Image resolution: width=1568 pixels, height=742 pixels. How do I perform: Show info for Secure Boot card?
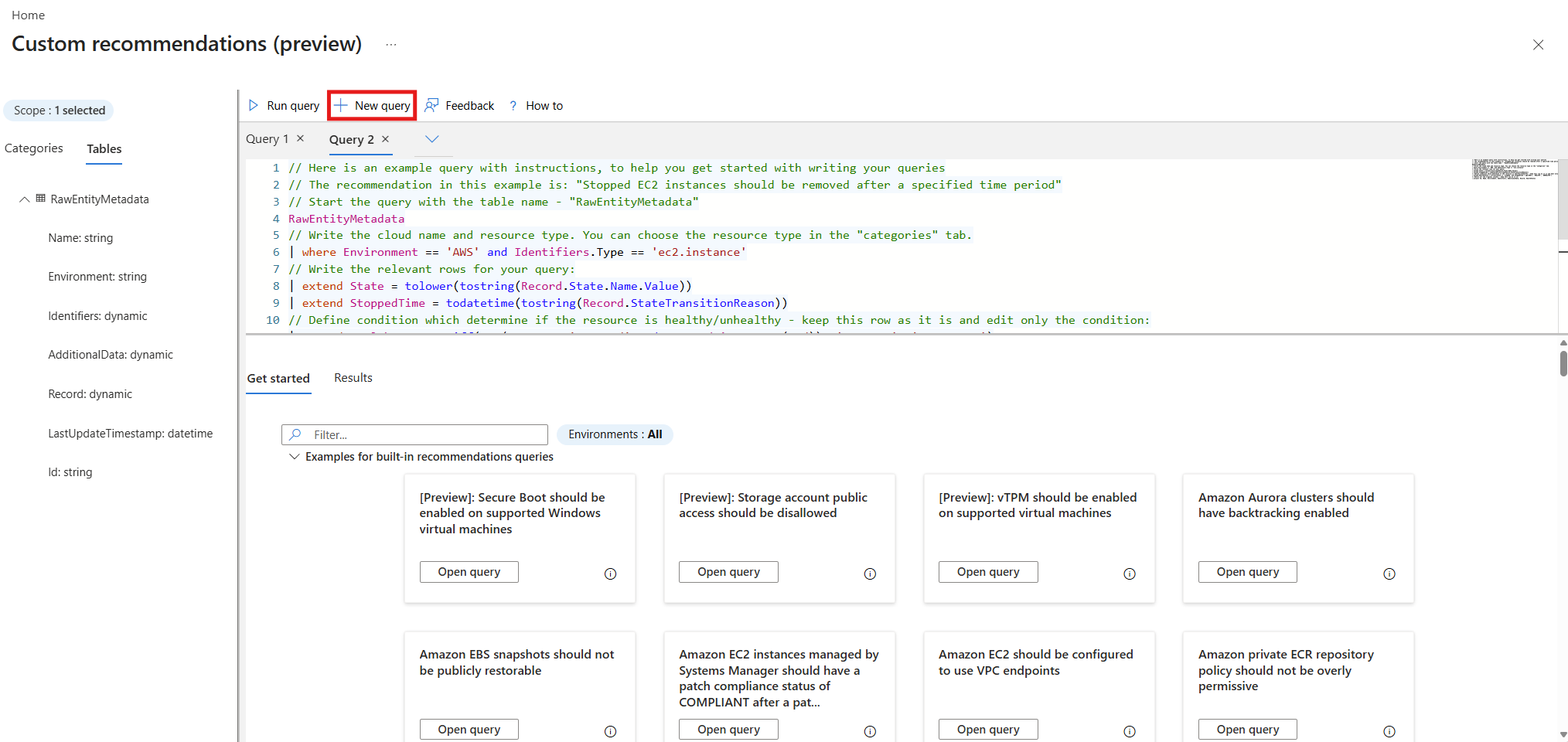pos(611,574)
